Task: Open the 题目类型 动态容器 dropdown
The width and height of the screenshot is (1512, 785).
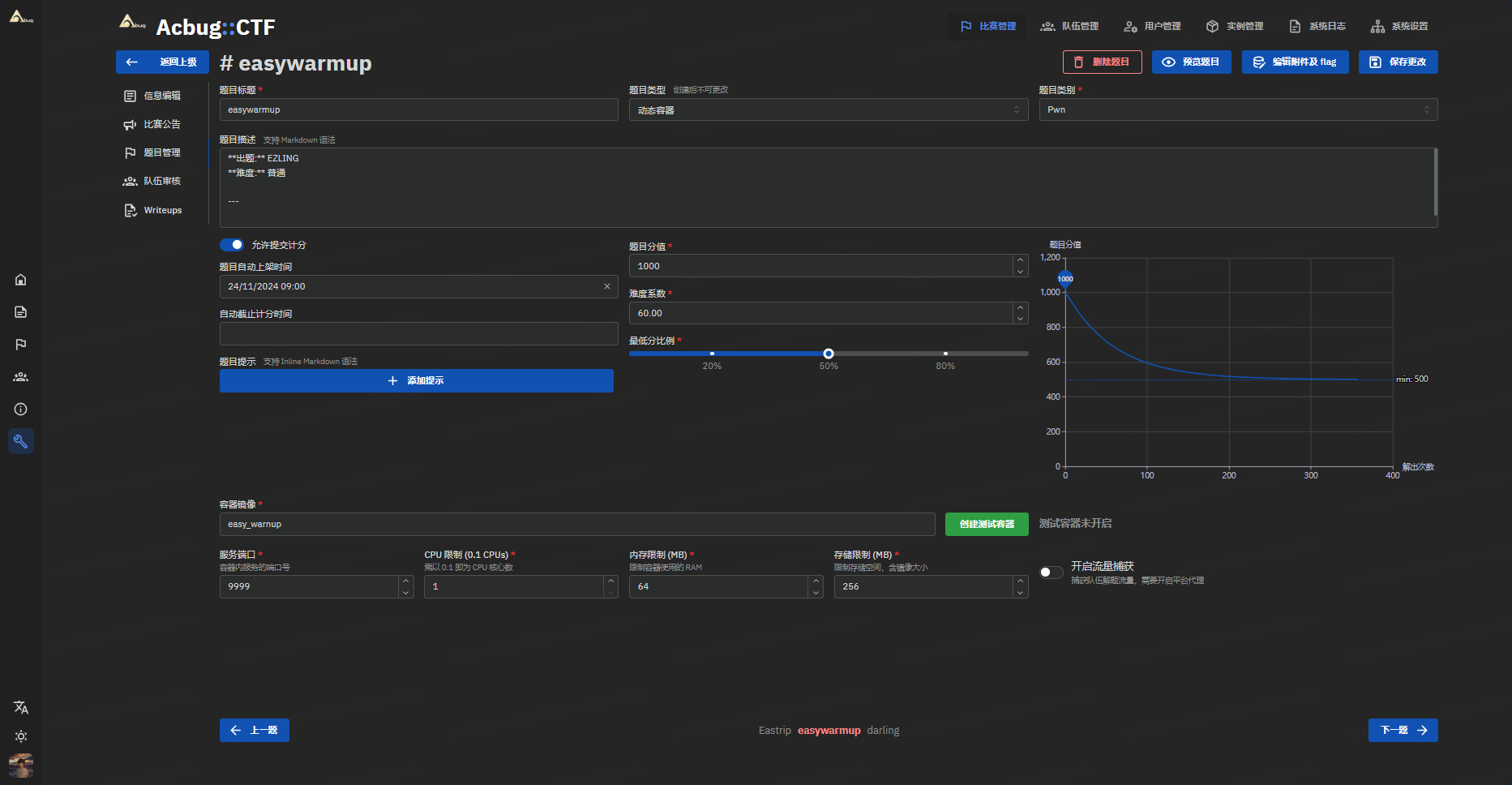Action: pos(828,109)
